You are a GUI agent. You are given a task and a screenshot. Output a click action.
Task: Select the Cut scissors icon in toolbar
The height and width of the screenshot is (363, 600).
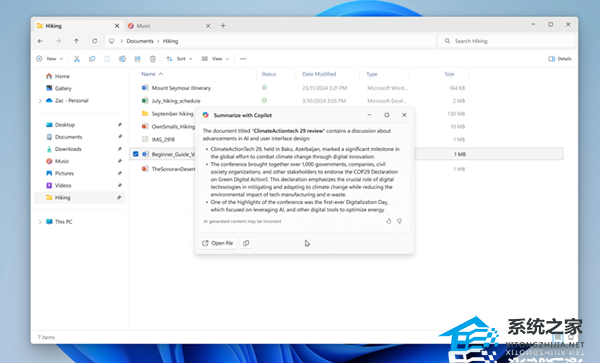coord(77,59)
